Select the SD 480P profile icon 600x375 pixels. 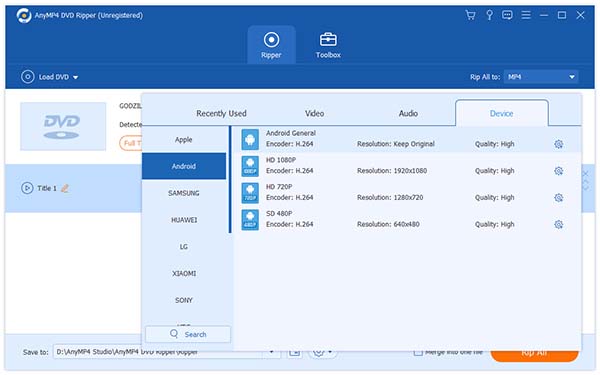click(250, 220)
